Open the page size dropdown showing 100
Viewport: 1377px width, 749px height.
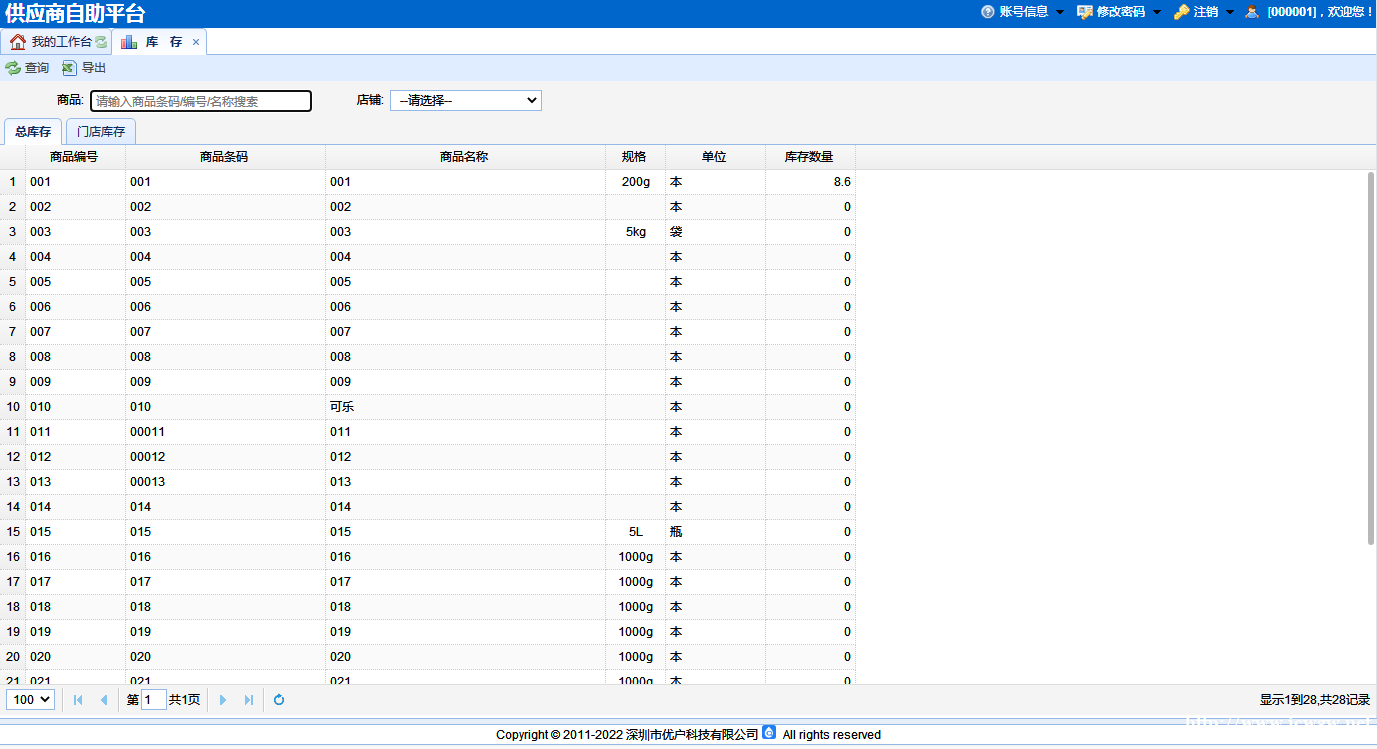(30, 700)
